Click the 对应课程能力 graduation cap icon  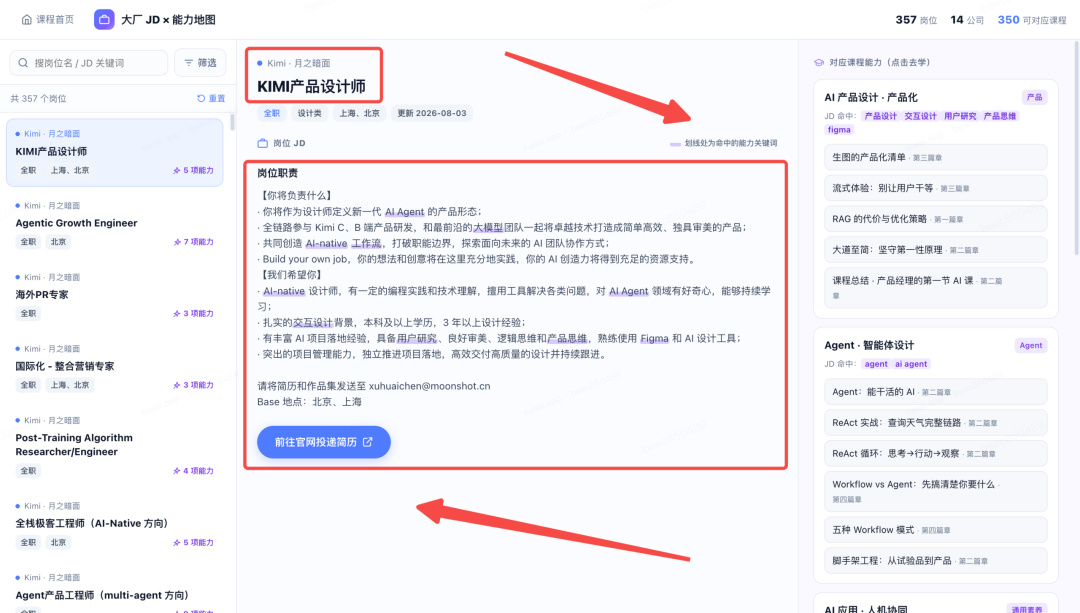click(819, 63)
